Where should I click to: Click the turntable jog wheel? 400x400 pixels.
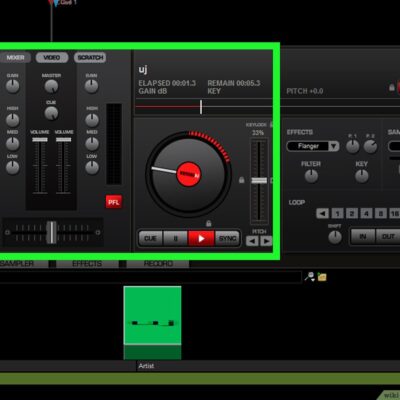pos(188,174)
